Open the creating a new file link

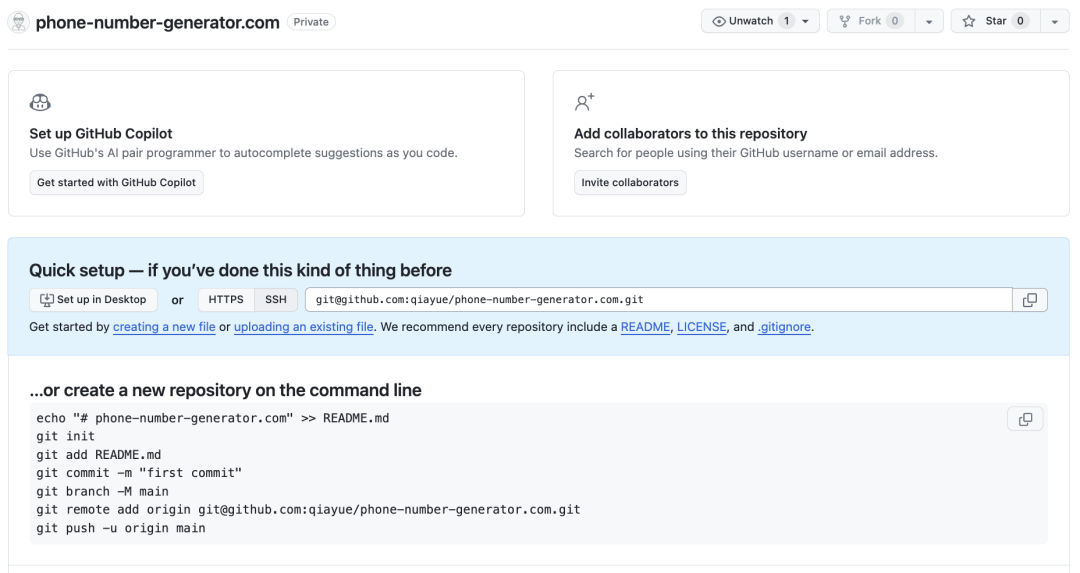pyautogui.click(x=164, y=327)
